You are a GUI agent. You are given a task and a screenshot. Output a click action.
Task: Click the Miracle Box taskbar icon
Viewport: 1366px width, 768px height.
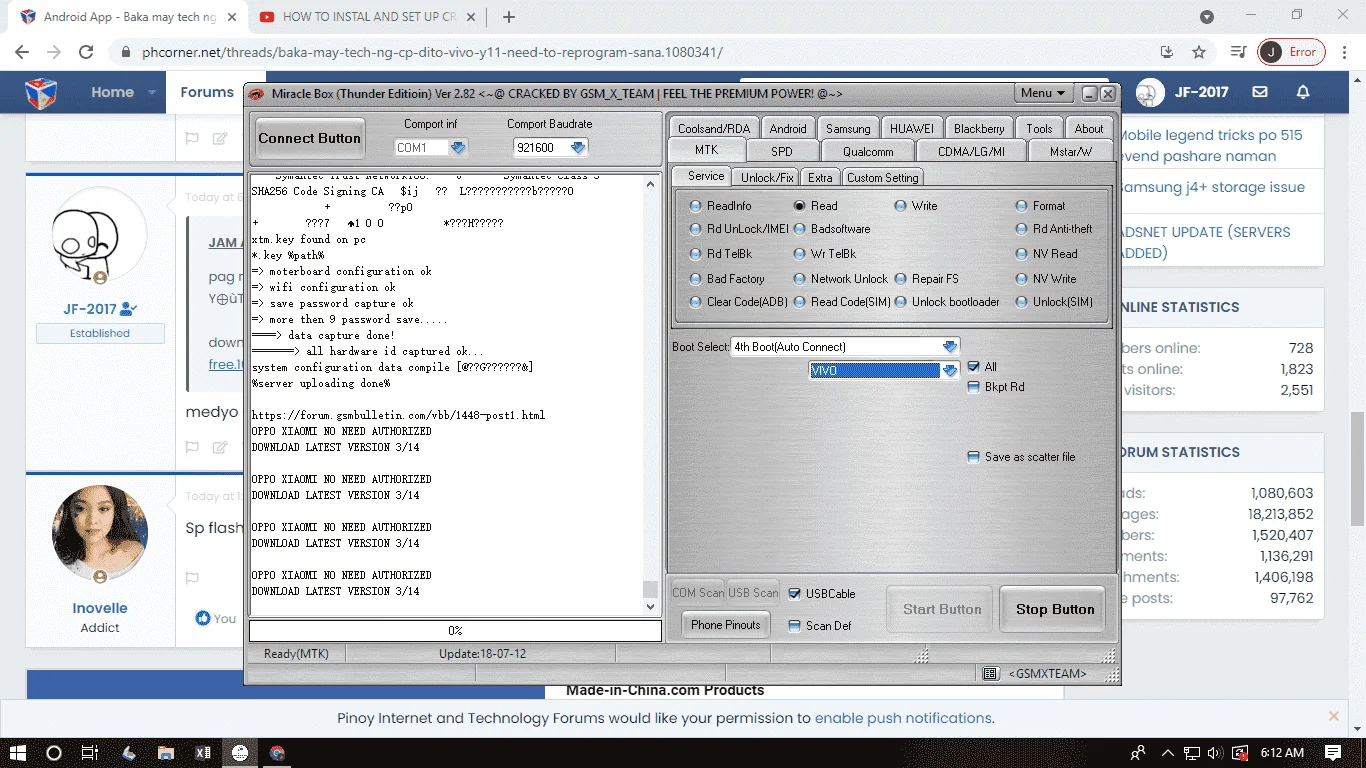(x=240, y=753)
